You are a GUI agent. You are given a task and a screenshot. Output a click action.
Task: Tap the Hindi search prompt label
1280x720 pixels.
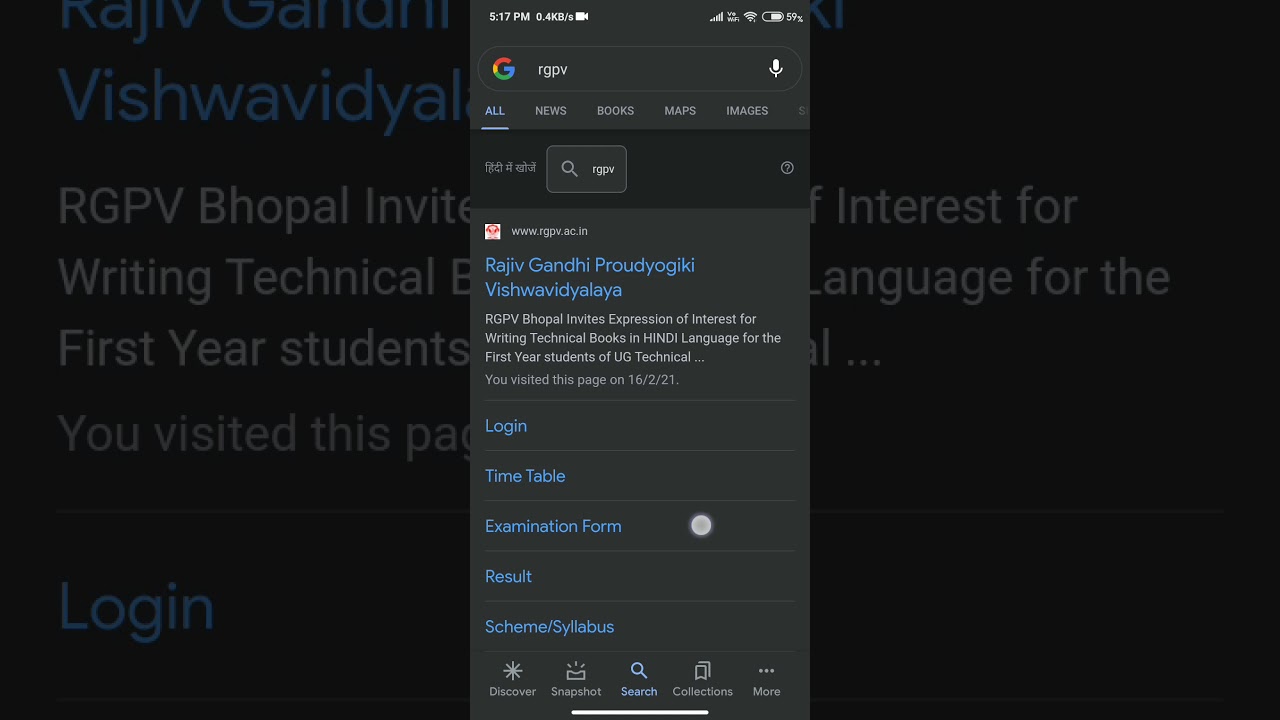pyautogui.click(x=511, y=168)
